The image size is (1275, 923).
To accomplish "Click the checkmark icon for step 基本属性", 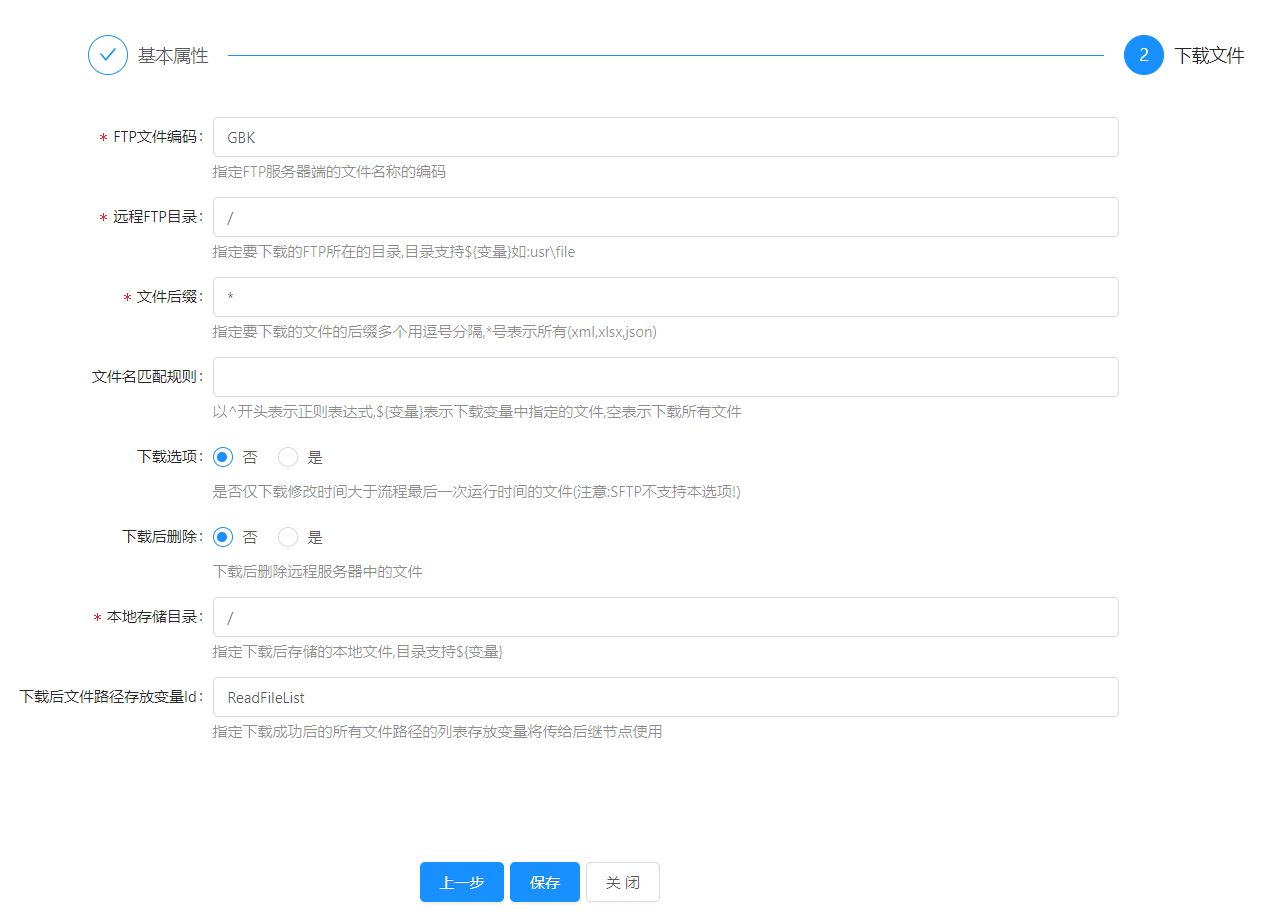I will click(x=108, y=55).
